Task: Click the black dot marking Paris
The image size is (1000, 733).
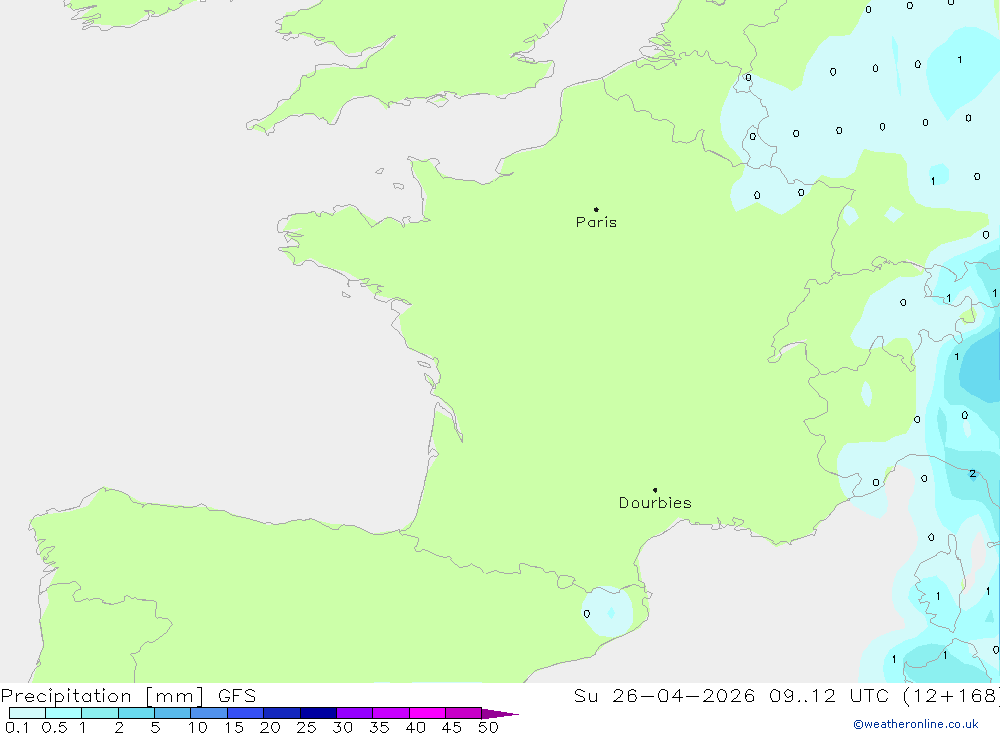Action: [x=596, y=209]
